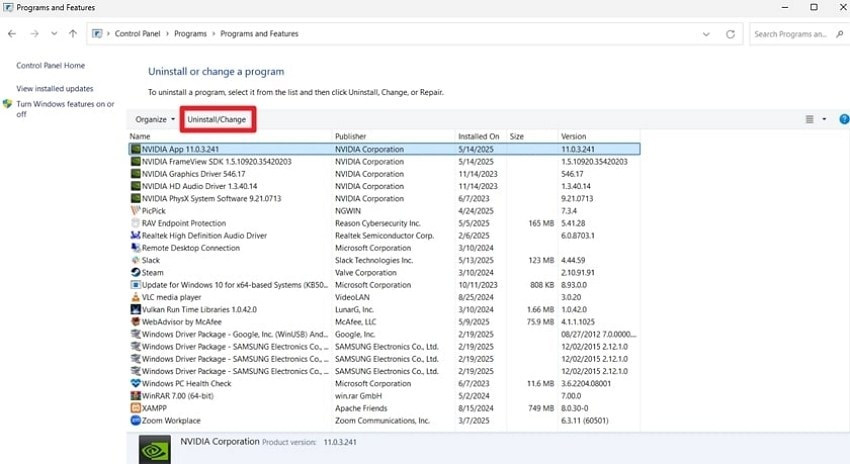Select the VideoLAN publisher cell

tap(352, 297)
